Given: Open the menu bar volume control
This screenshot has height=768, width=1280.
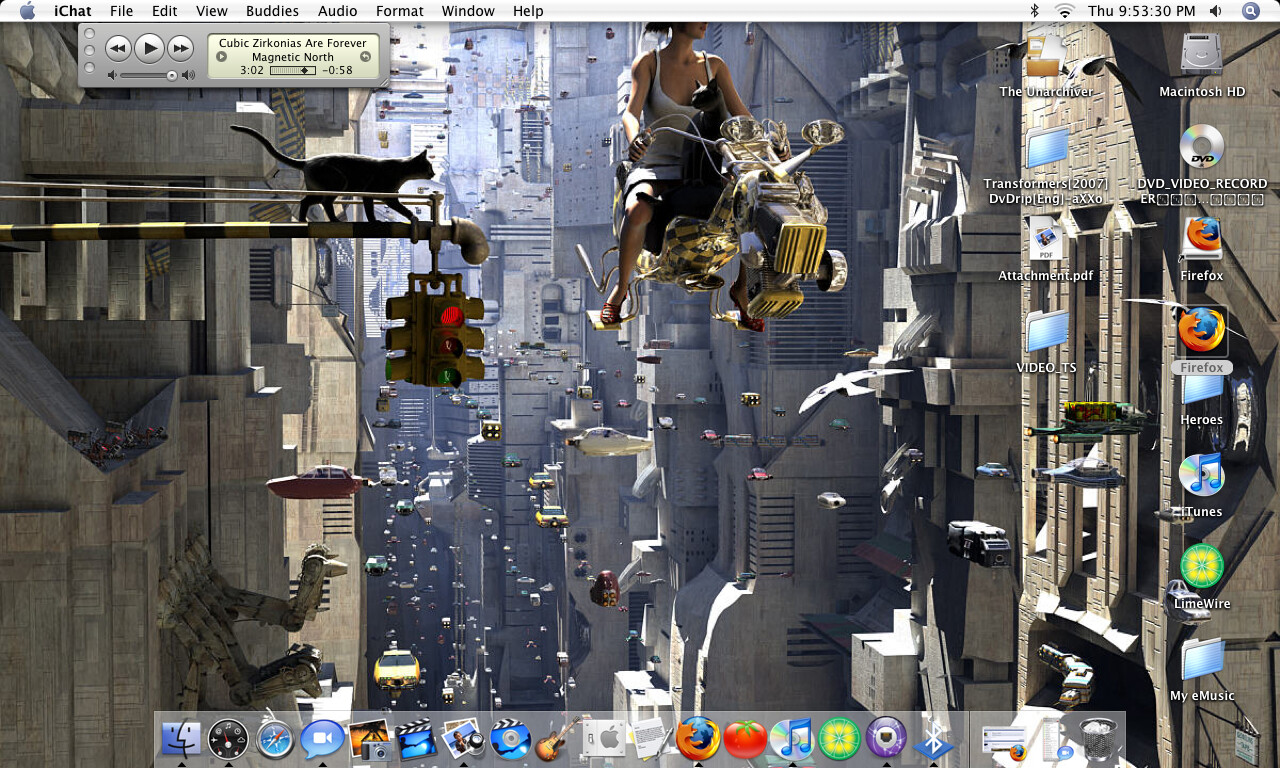Looking at the screenshot, I should click(x=1215, y=11).
